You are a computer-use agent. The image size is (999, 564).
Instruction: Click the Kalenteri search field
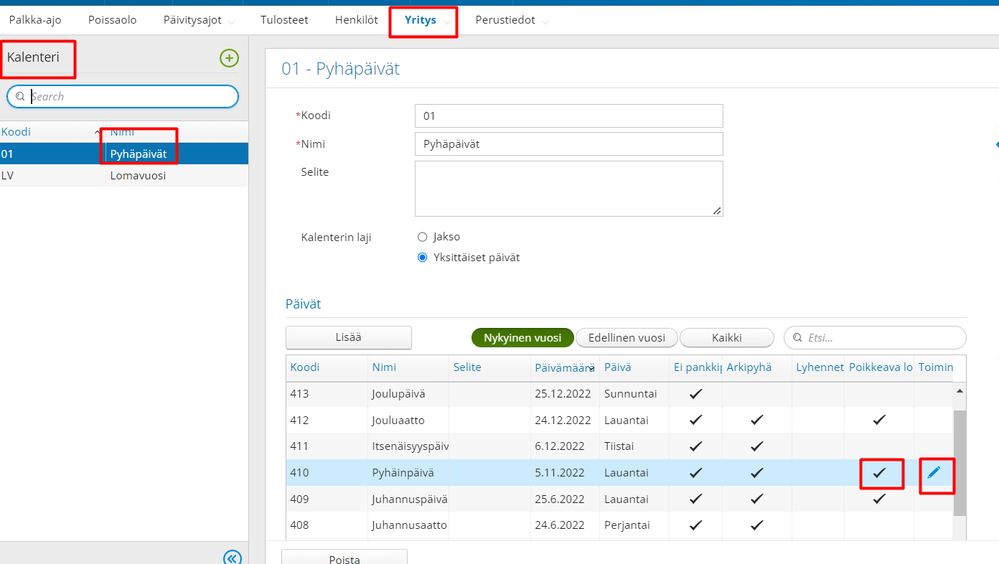pos(122,96)
